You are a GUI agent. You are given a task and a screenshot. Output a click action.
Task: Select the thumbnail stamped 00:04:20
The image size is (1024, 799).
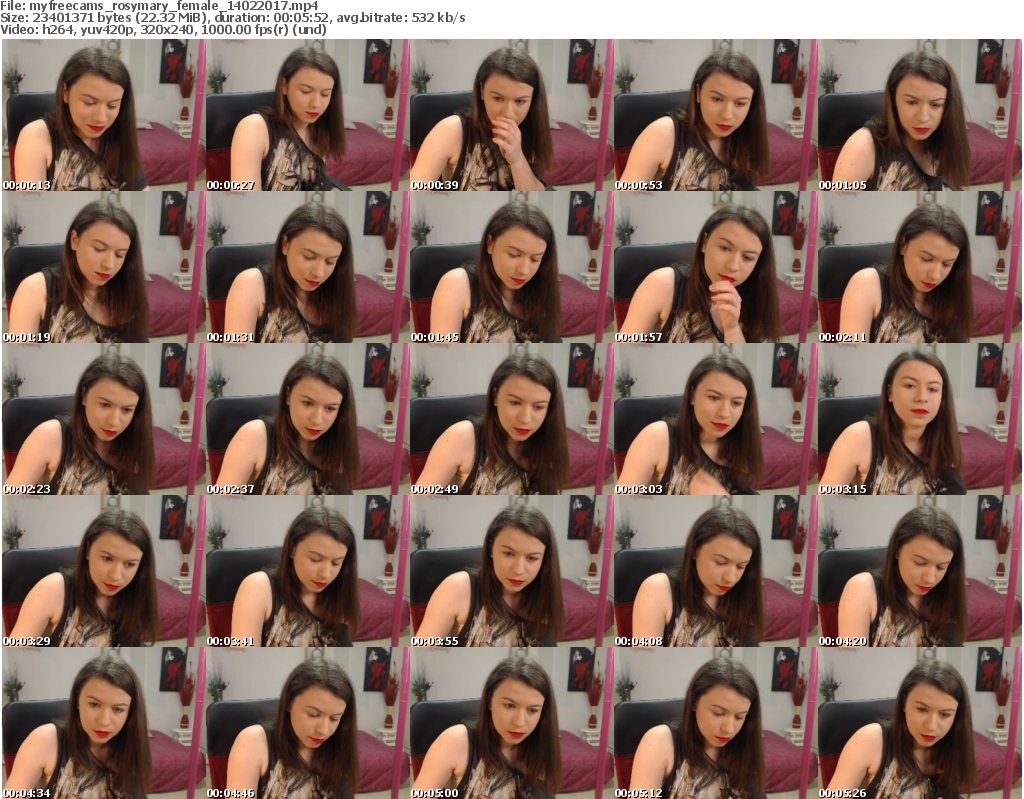(919, 571)
